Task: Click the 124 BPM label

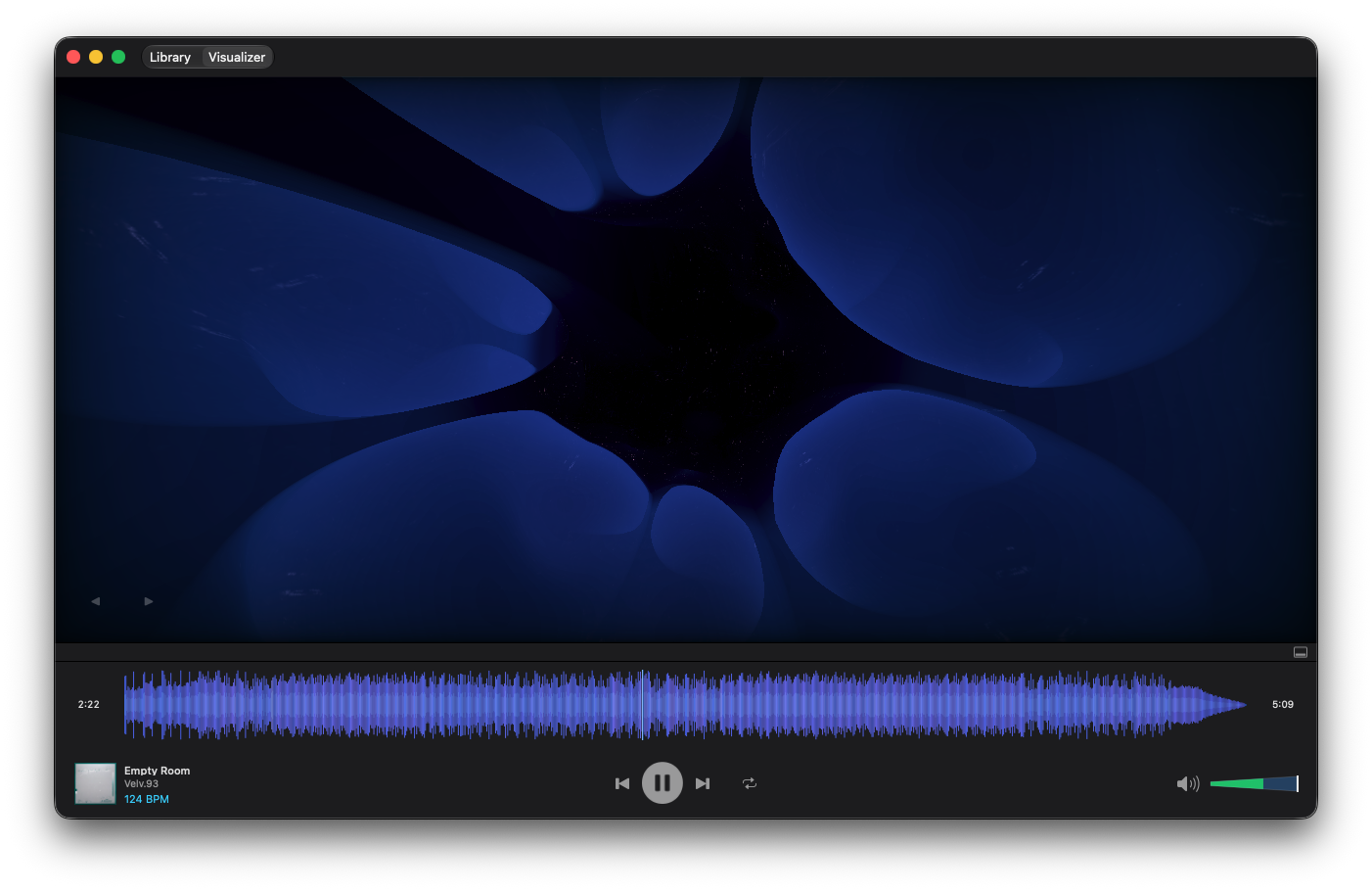Action: (x=147, y=799)
